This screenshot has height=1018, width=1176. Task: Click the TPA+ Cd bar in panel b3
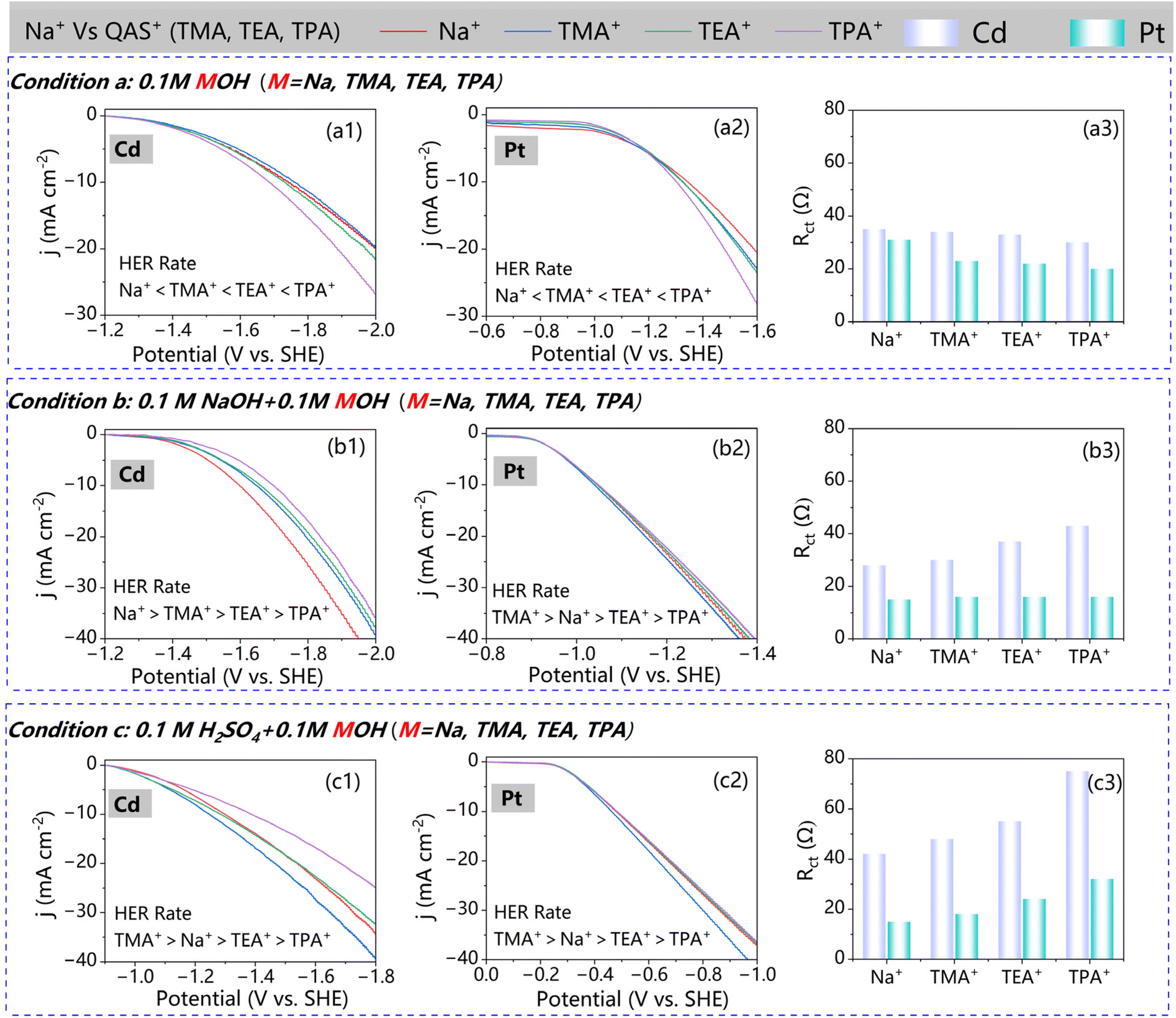(x=1077, y=582)
